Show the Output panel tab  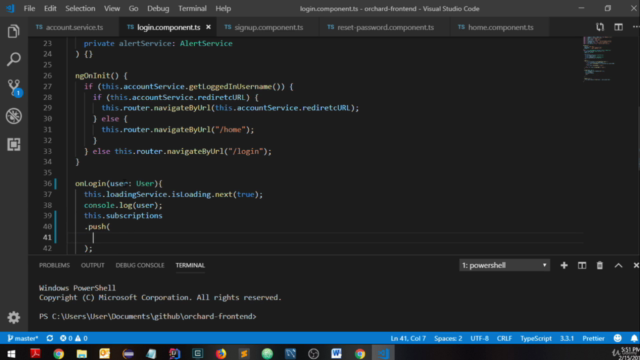(x=93, y=265)
